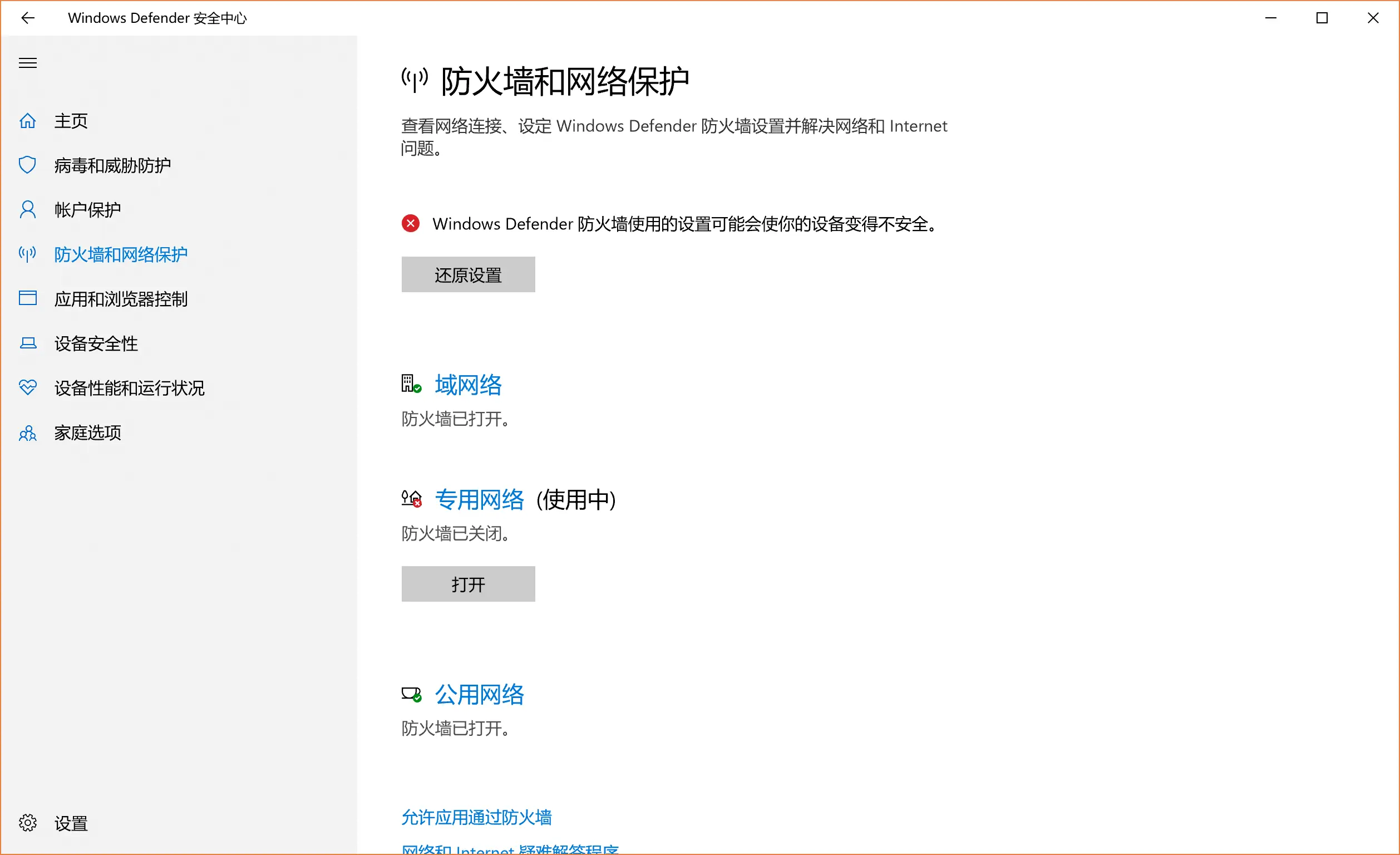Select 防火墙和网络保护 in sidebar

[x=120, y=255]
